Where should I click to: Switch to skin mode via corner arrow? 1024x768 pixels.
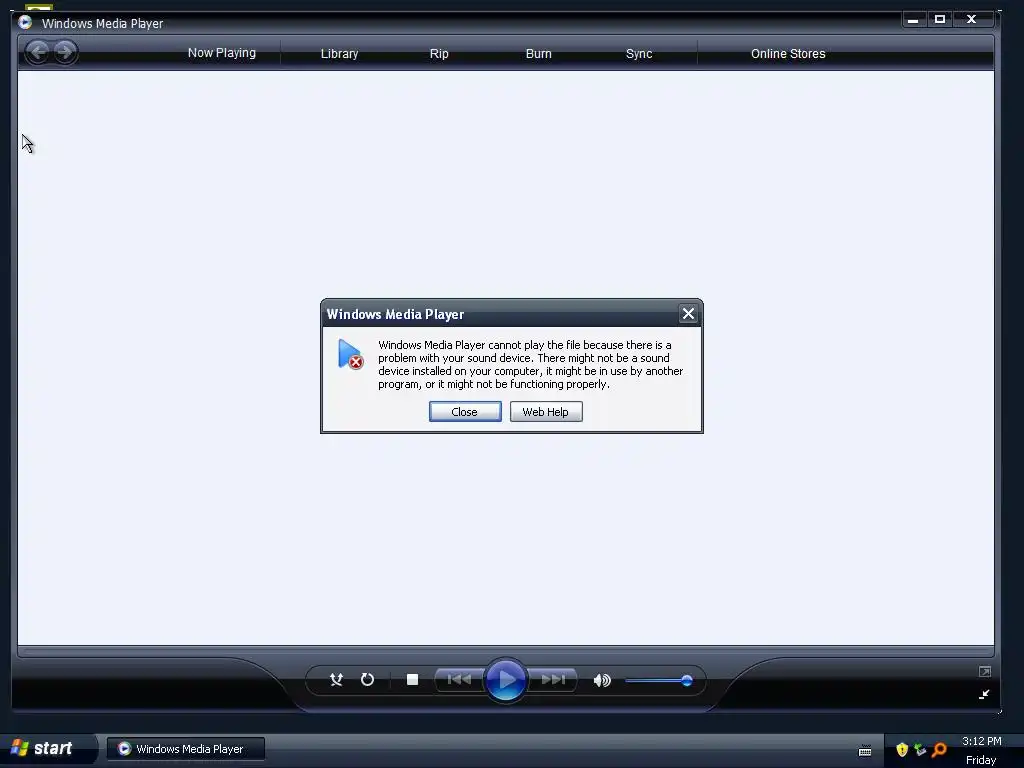(x=984, y=694)
